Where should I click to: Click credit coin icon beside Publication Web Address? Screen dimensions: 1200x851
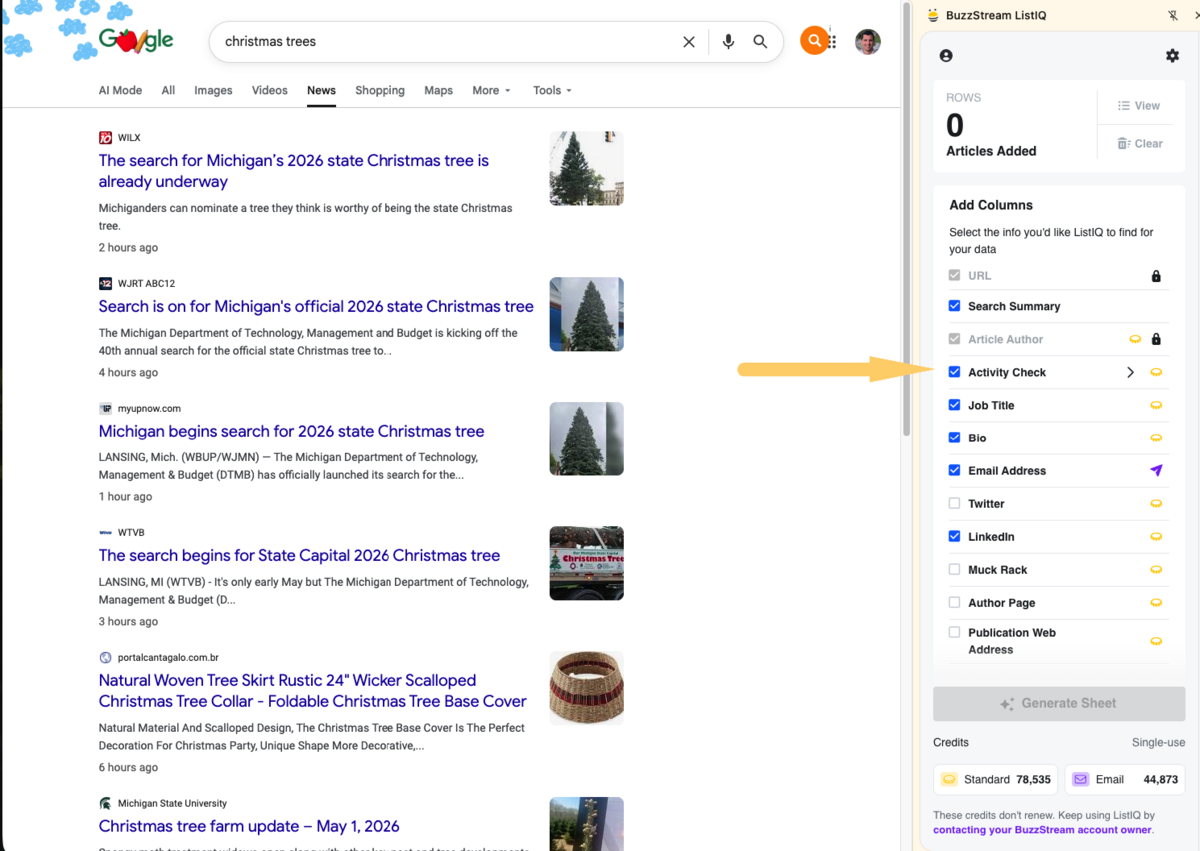(1156, 641)
